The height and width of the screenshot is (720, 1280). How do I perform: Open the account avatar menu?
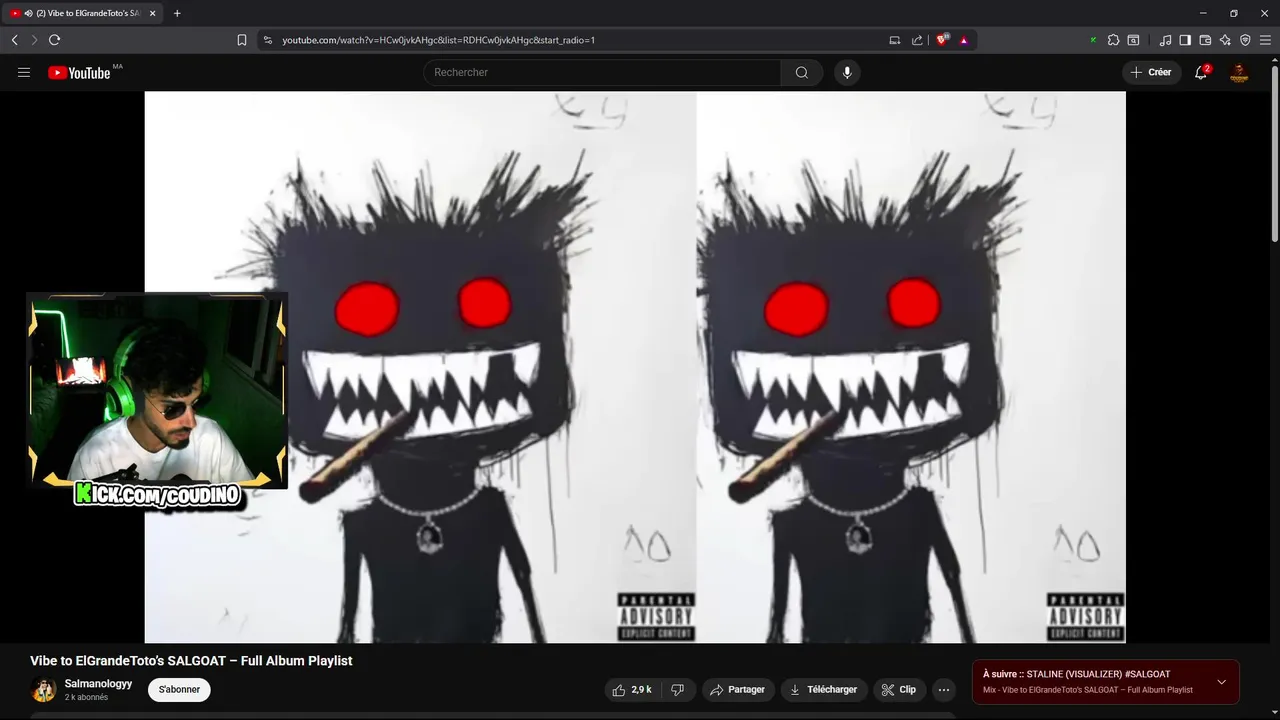(1239, 72)
